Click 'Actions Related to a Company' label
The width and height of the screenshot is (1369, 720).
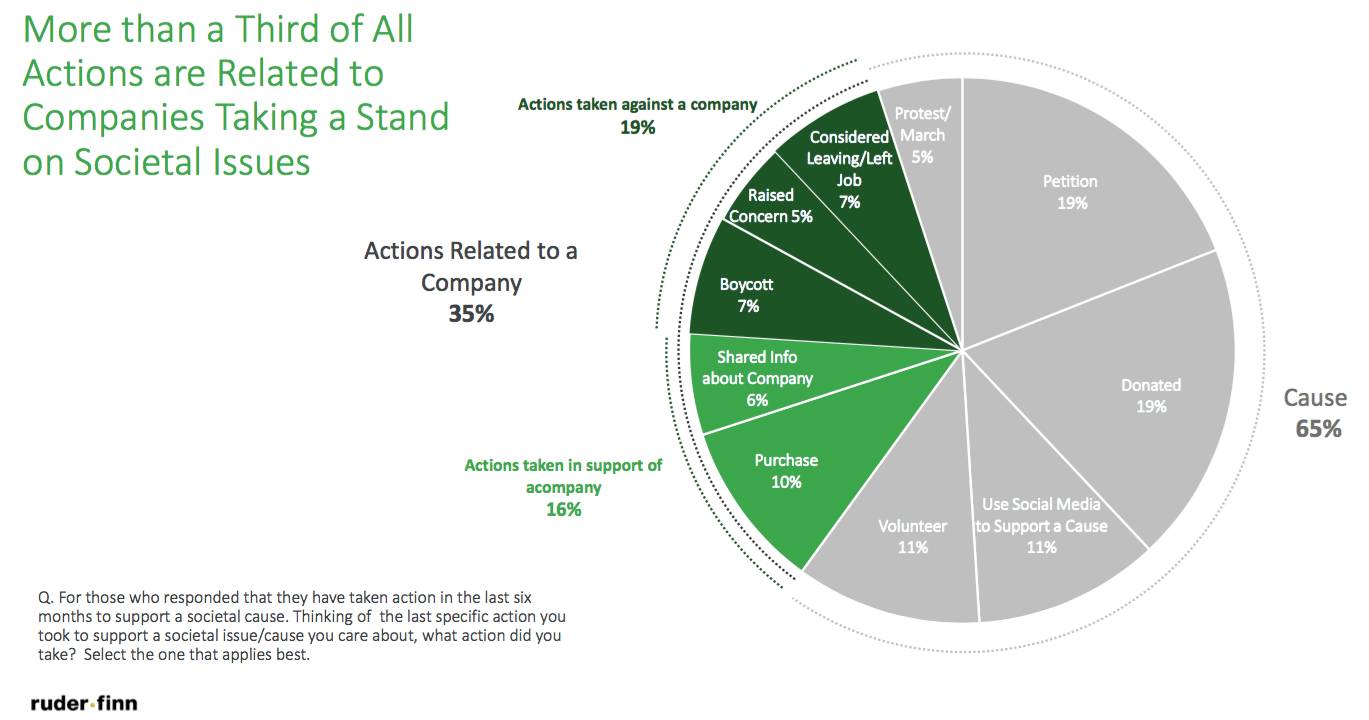(471, 266)
